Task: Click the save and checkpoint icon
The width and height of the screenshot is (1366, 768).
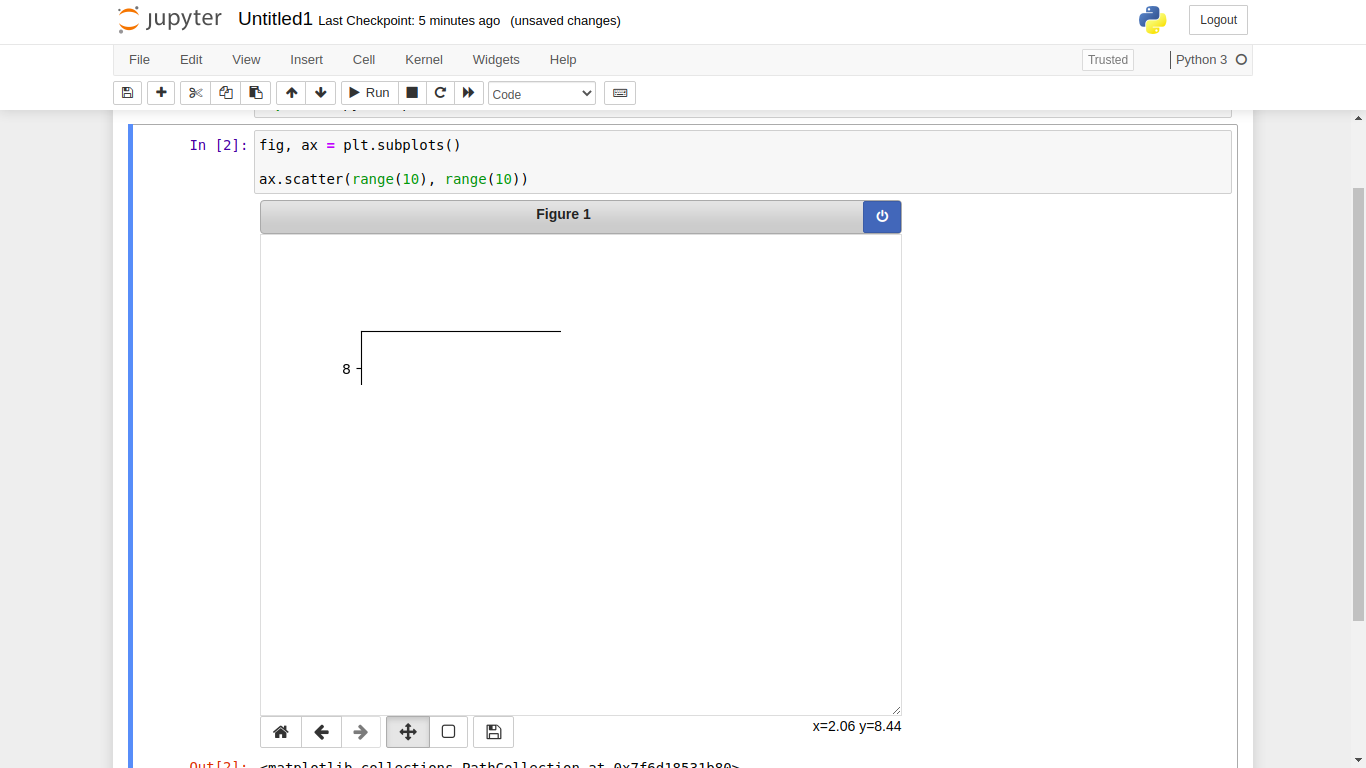Action: point(127,93)
